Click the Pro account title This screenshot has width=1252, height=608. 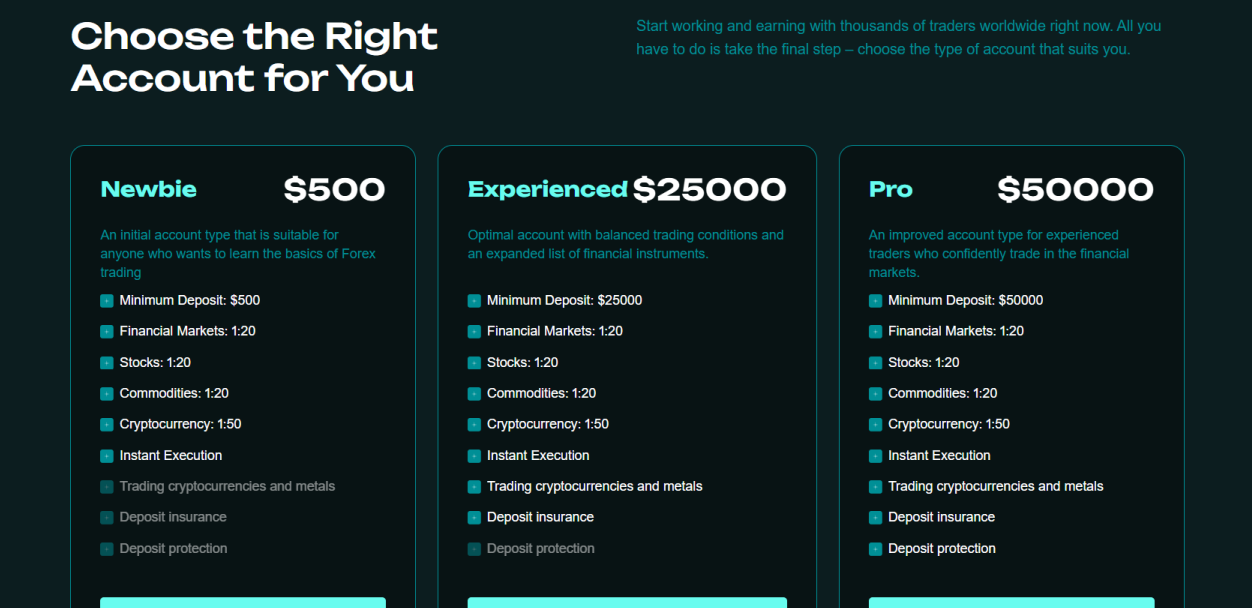pos(891,190)
